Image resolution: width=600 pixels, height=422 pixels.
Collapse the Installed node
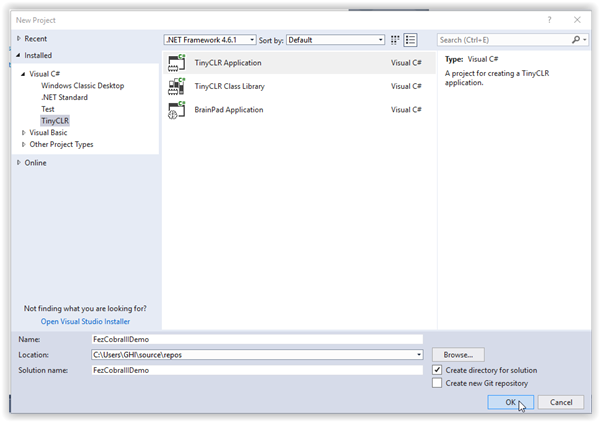(18, 55)
